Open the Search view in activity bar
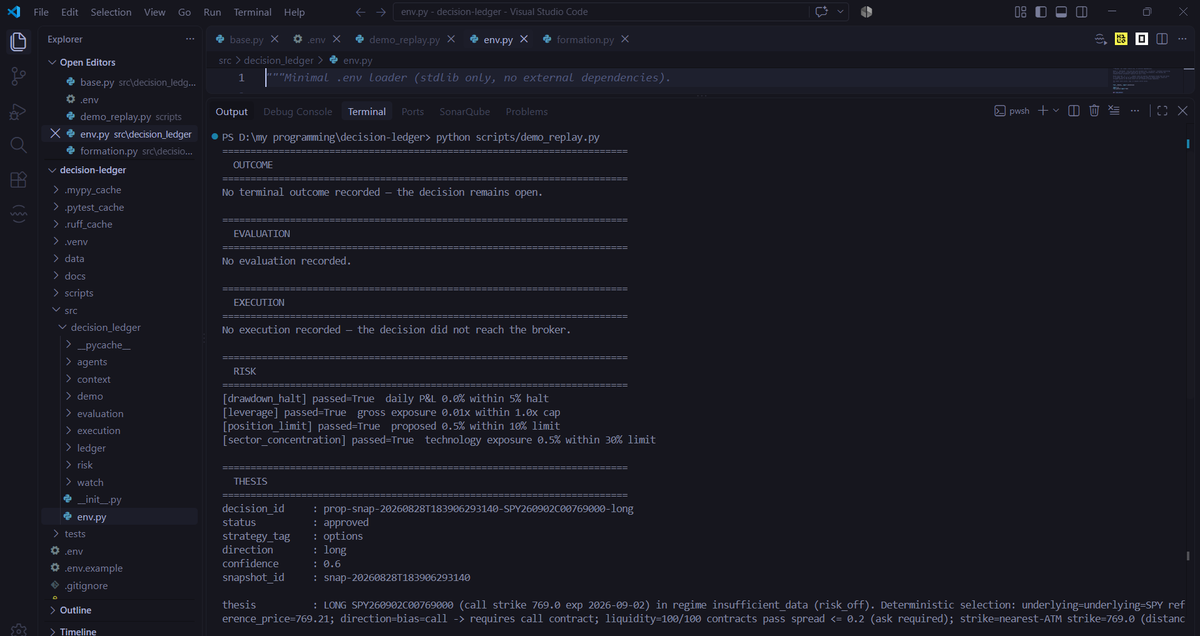Viewport: 1200px width, 636px height. coord(18,145)
